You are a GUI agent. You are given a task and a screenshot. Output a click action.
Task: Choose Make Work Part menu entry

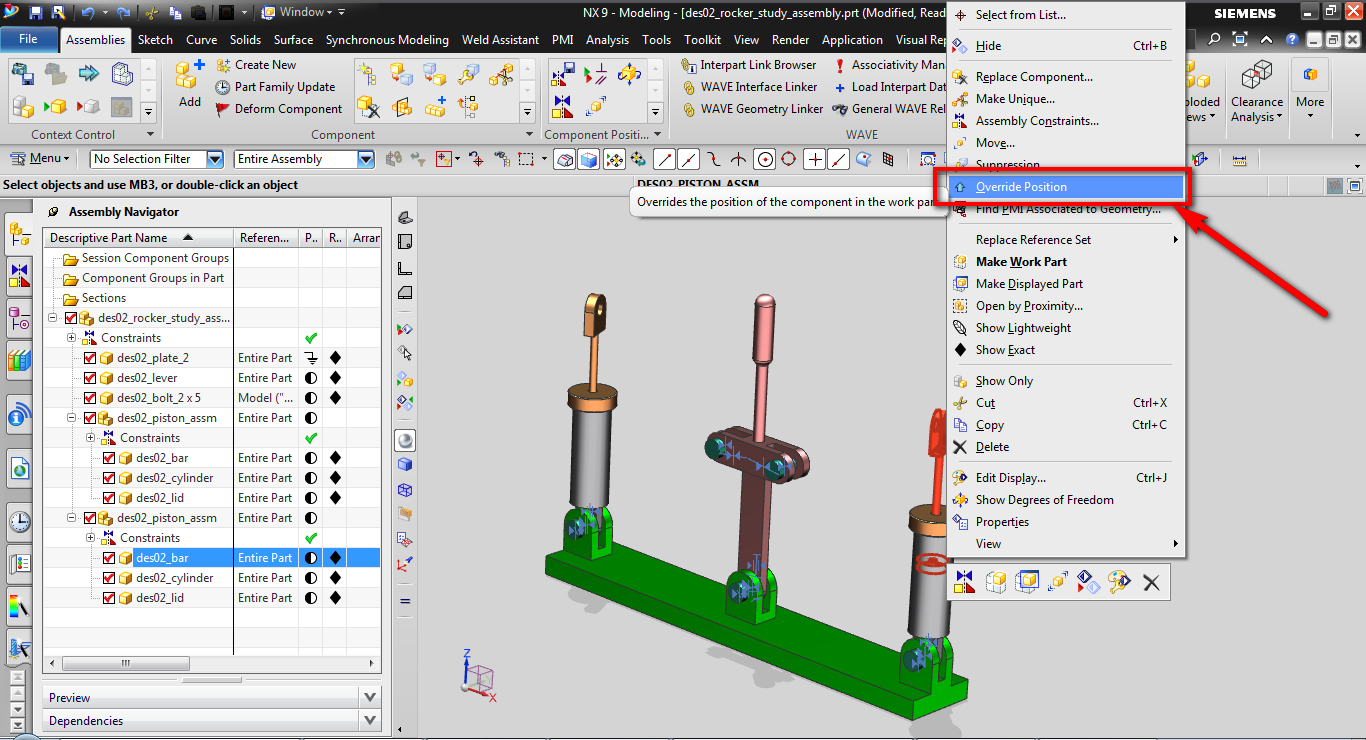click(x=1021, y=262)
